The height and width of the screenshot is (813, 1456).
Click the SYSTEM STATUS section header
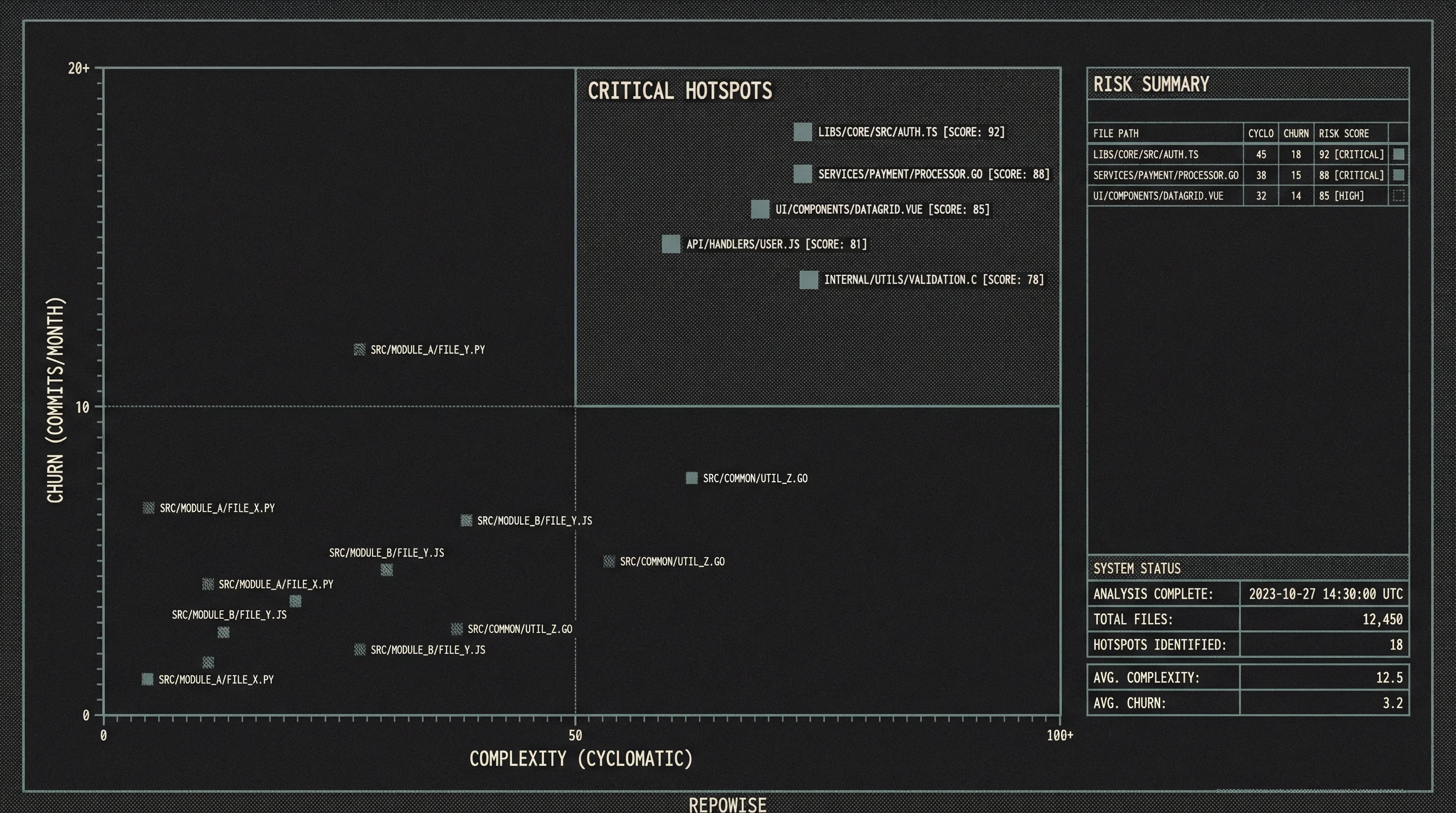[x=1136, y=568]
